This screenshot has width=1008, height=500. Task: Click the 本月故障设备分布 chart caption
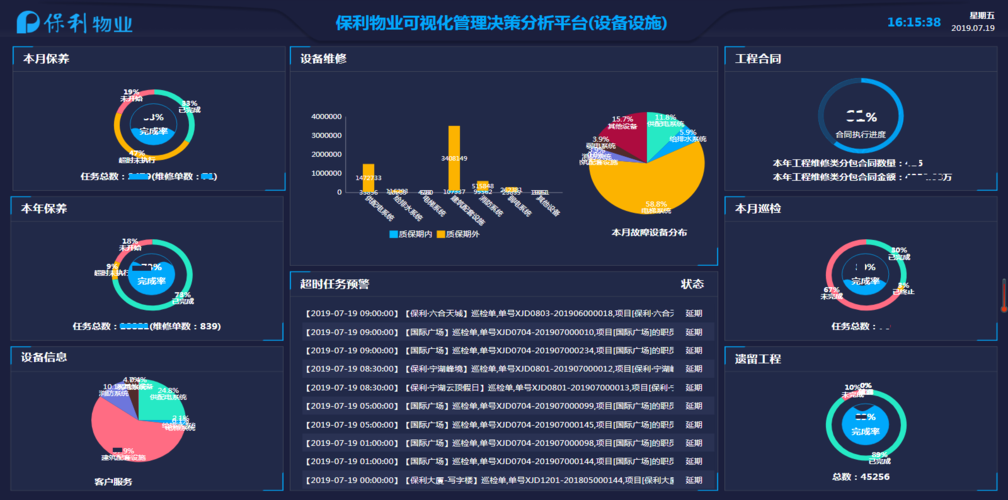pos(648,232)
